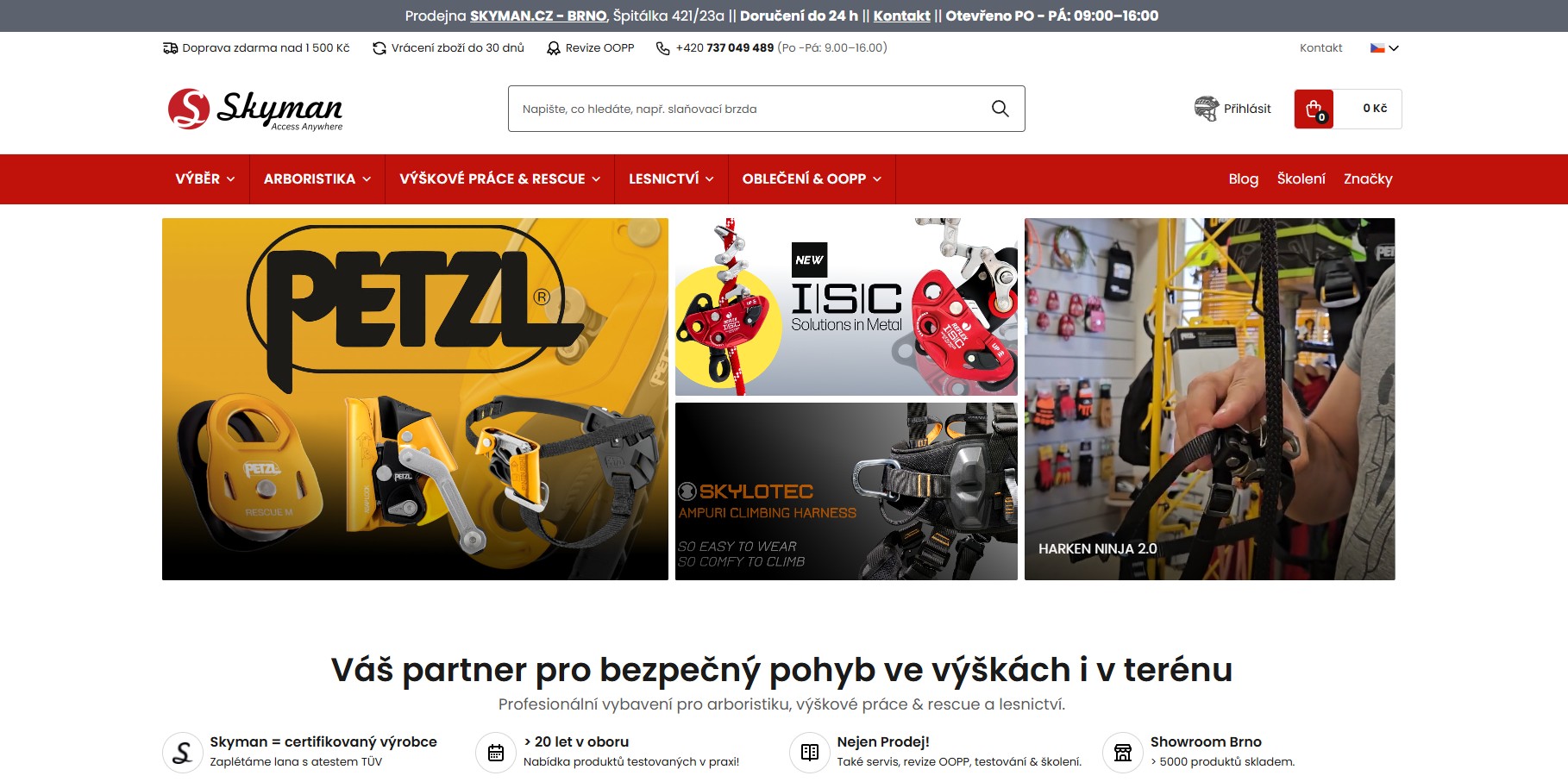This screenshot has width=1568, height=782.
Task: Open the shopping cart icon
Action: (1314, 109)
